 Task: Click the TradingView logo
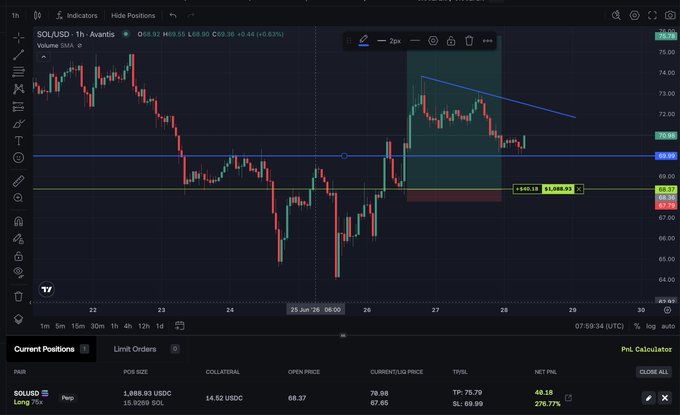pyautogui.click(x=46, y=289)
